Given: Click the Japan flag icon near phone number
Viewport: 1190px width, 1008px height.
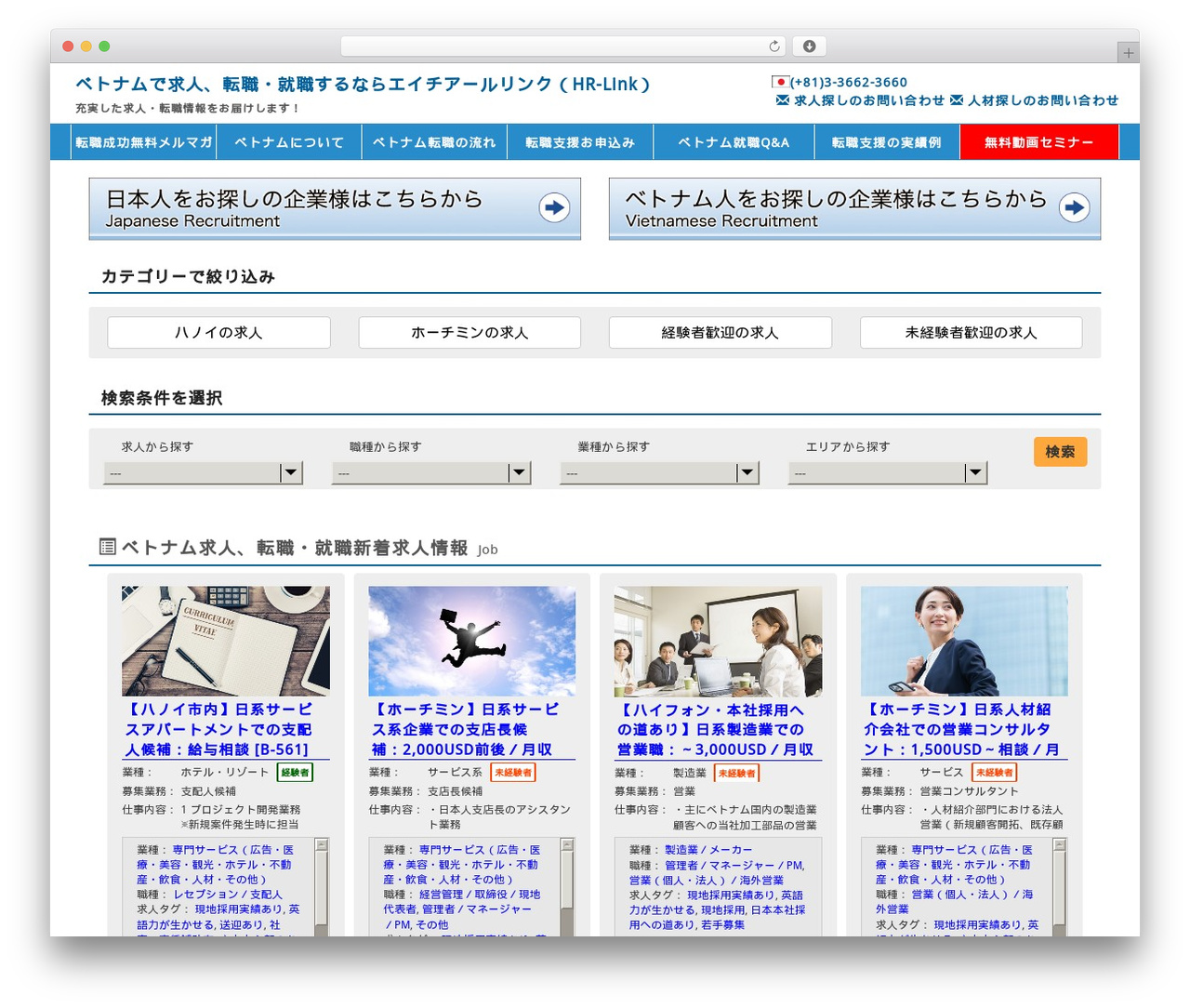Looking at the screenshot, I should [x=780, y=82].
